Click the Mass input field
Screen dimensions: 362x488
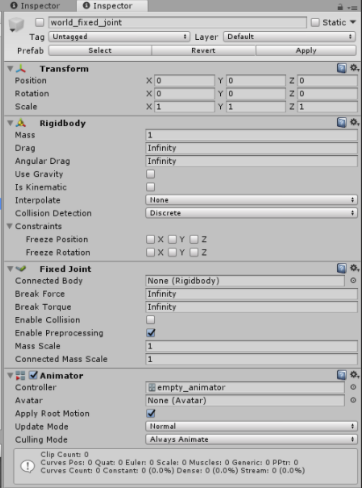[x=251, y=135]
